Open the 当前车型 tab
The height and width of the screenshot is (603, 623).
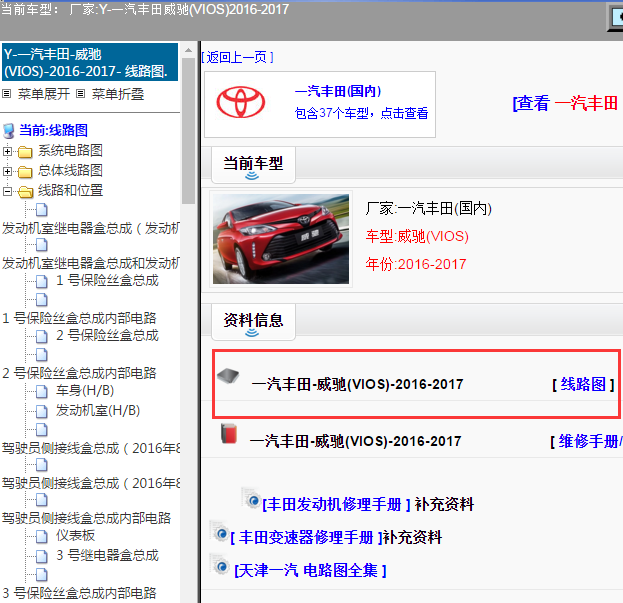[253, 165]
